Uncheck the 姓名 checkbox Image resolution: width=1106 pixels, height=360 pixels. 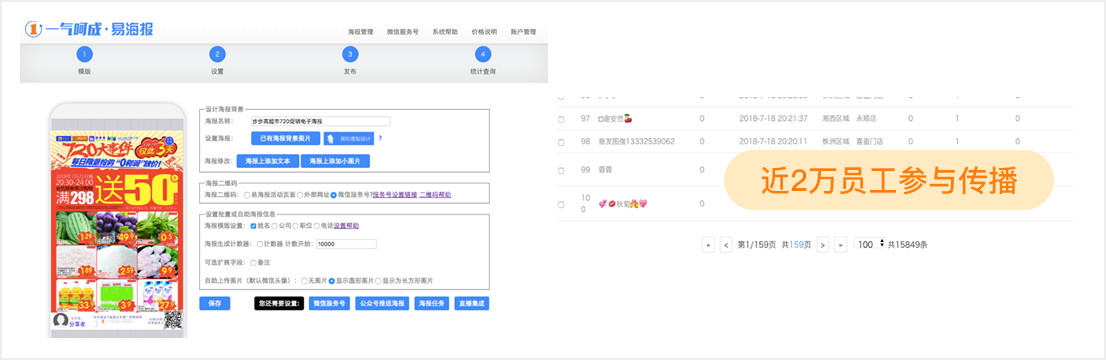coord(253,226)
